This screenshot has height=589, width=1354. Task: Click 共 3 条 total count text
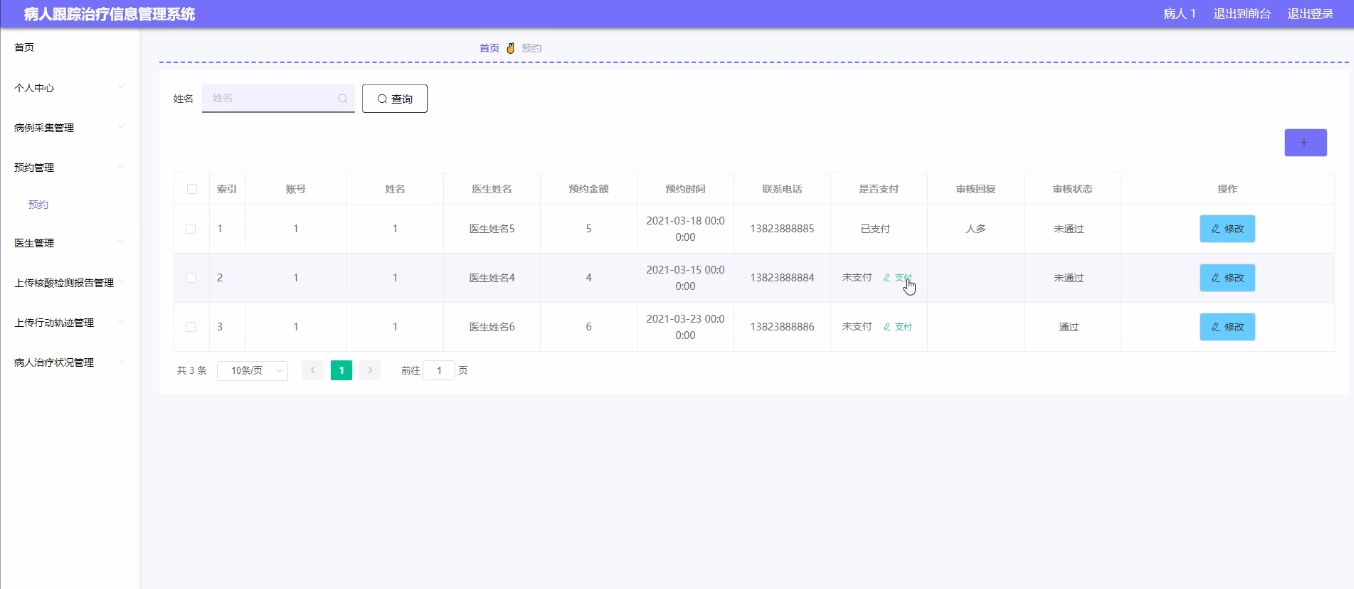[x=191, y=370]
